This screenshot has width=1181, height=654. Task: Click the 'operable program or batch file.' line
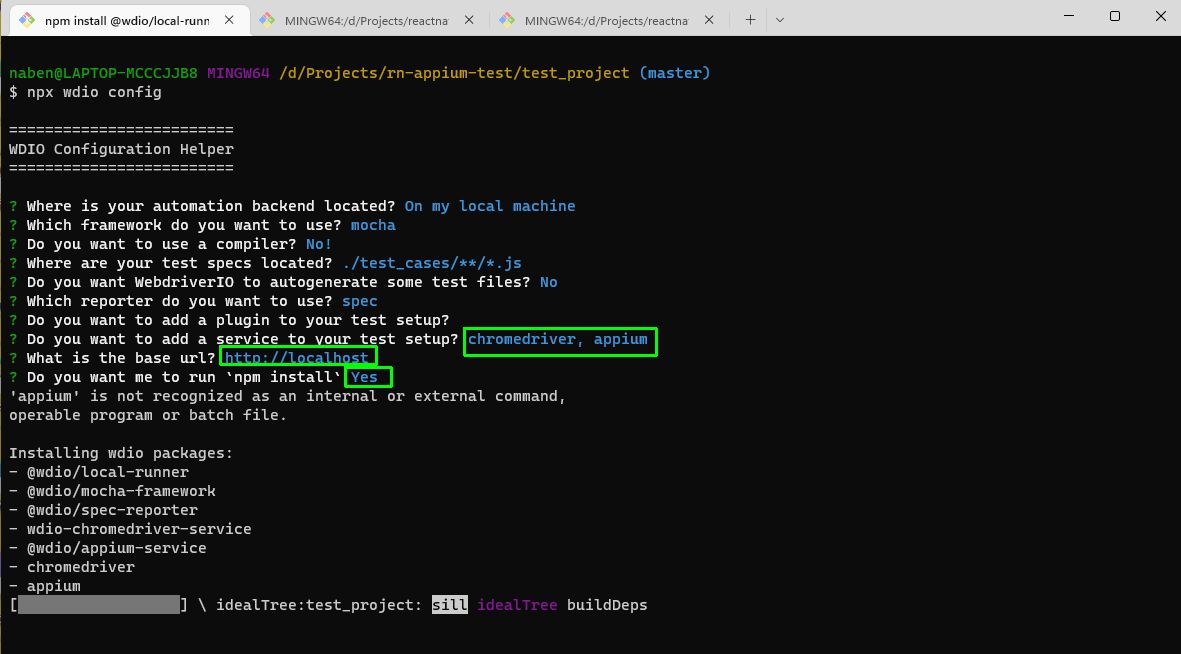click(x=148, y=415)
